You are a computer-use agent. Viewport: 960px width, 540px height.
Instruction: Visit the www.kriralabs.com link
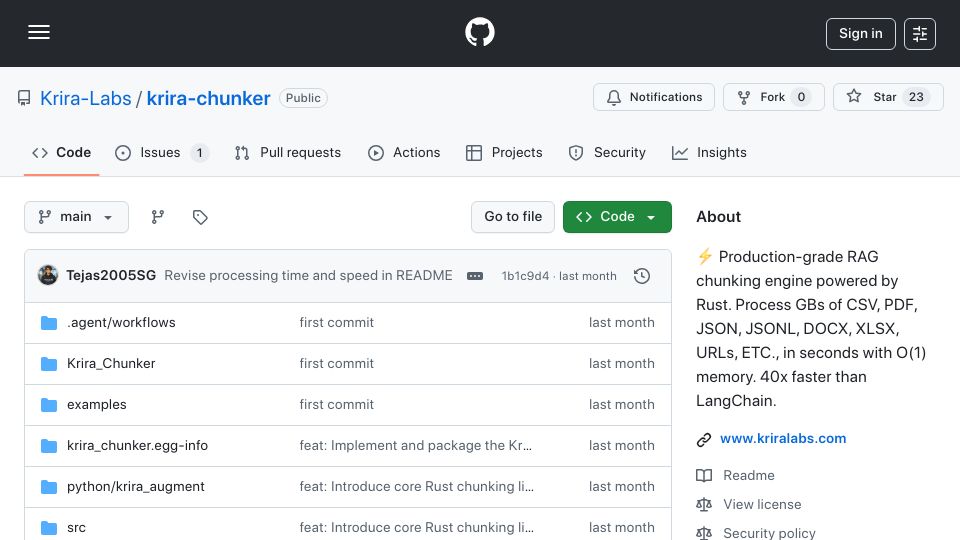(x=783, y=438)
